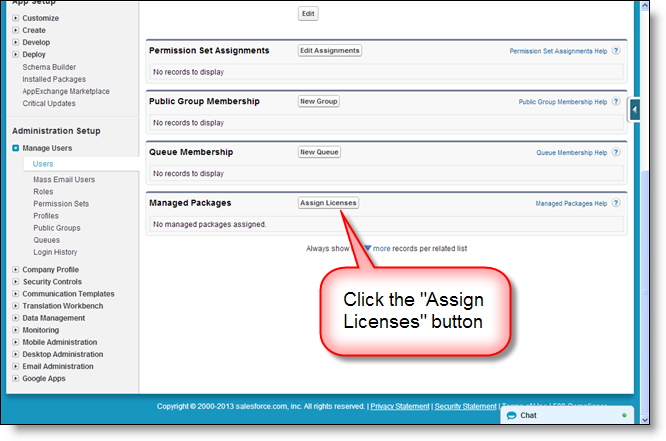Expand the Company Profile section

point(16,270)
